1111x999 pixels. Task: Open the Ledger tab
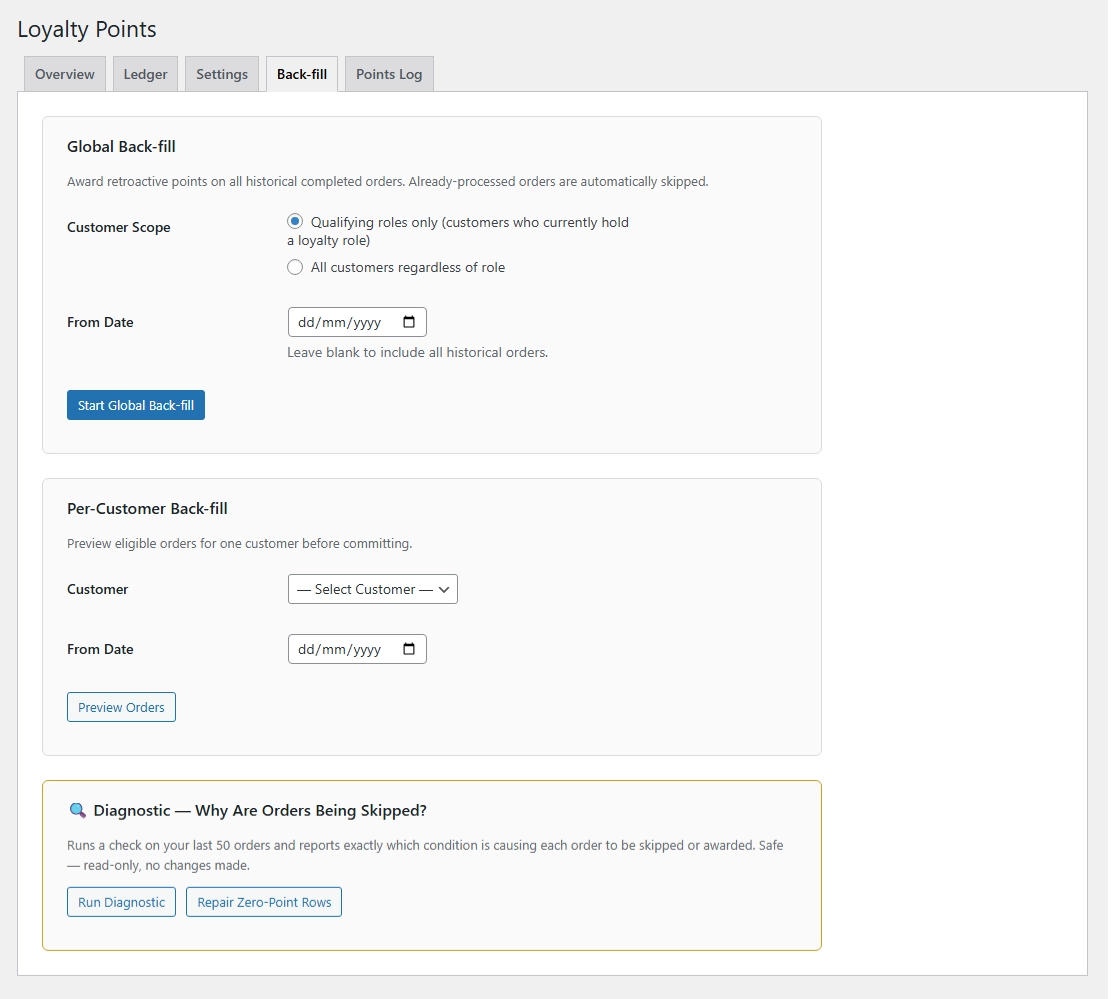click(x=145, y=74)
